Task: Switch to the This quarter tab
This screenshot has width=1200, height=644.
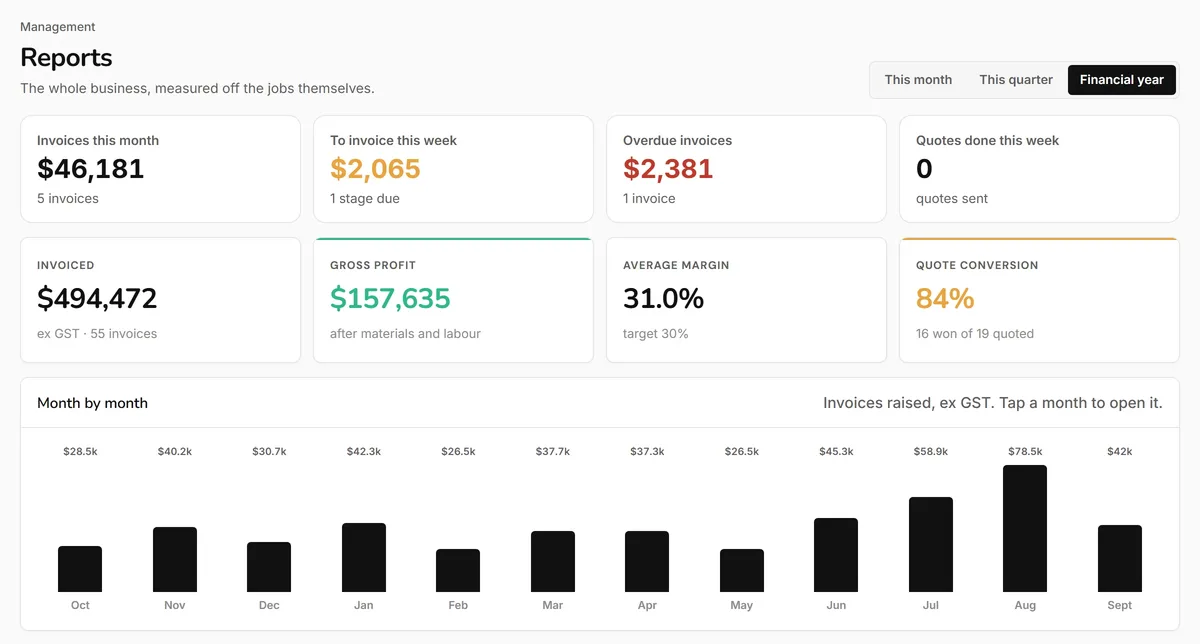Action: pyautogui.click(x=1016, y=80)
